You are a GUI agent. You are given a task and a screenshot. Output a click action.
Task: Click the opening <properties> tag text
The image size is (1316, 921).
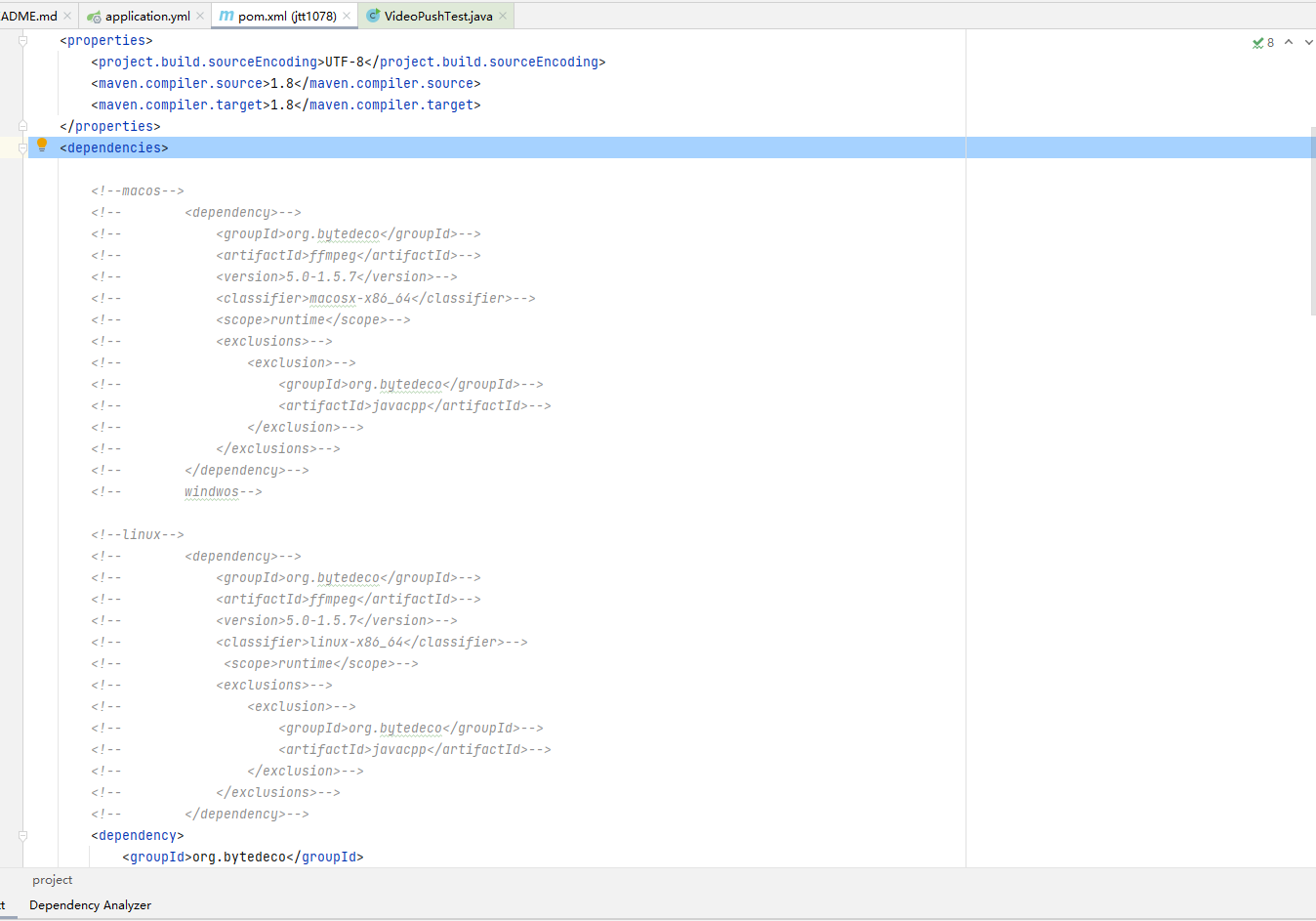pyautogui.click(x=106, y=40)
